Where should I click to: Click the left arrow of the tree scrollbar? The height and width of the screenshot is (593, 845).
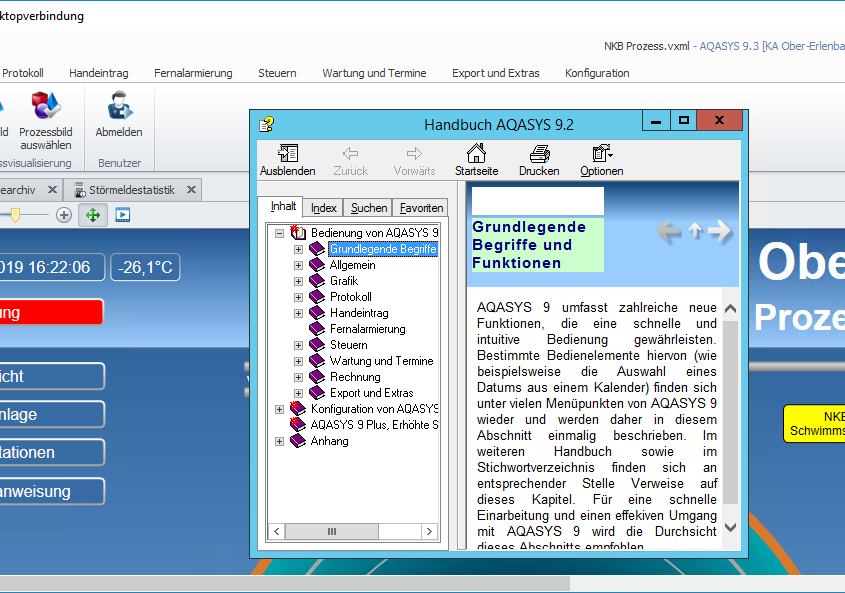[x=276, y=532]
